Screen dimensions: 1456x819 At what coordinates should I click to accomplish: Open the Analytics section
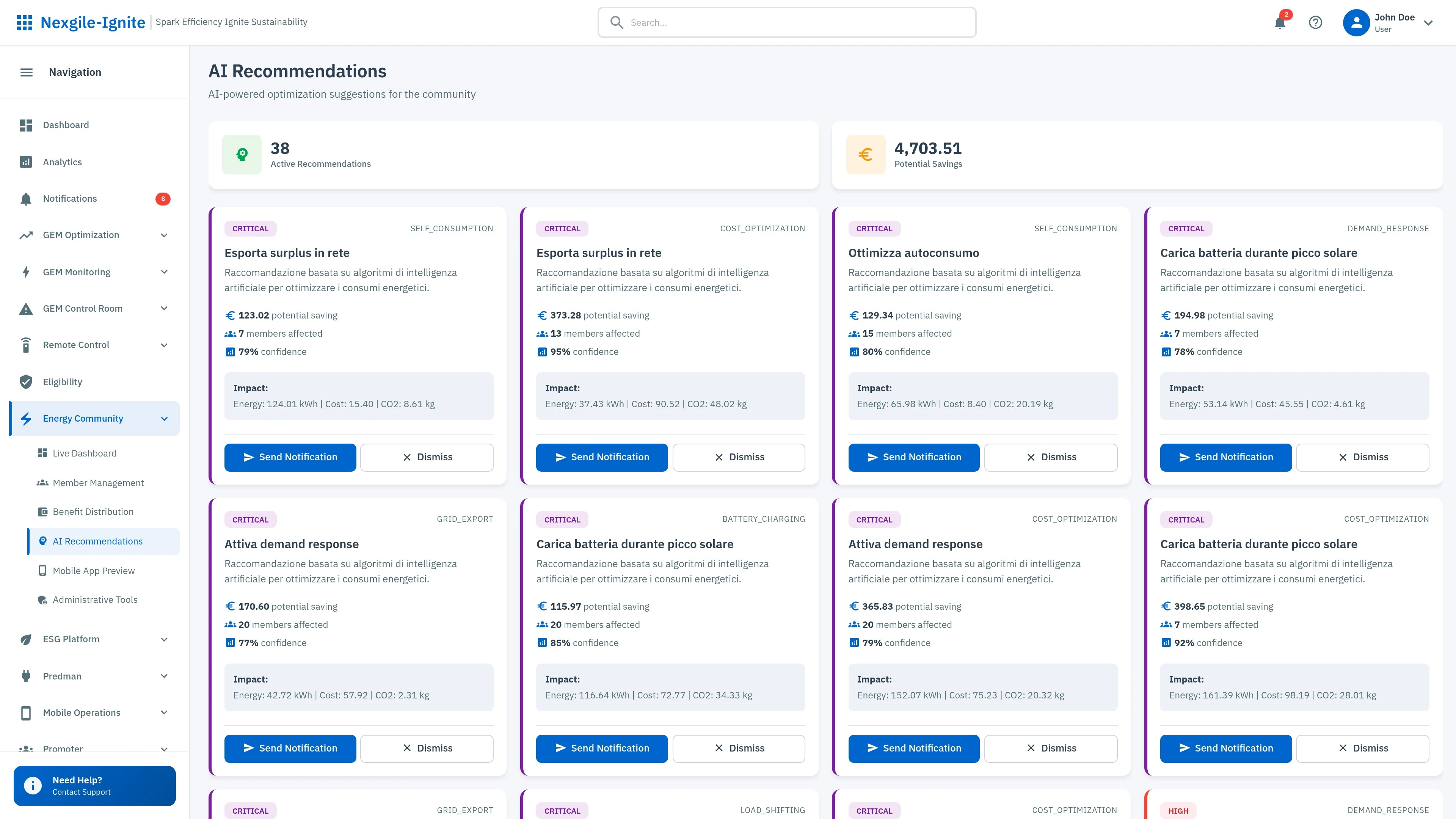(x=62, y=162)
